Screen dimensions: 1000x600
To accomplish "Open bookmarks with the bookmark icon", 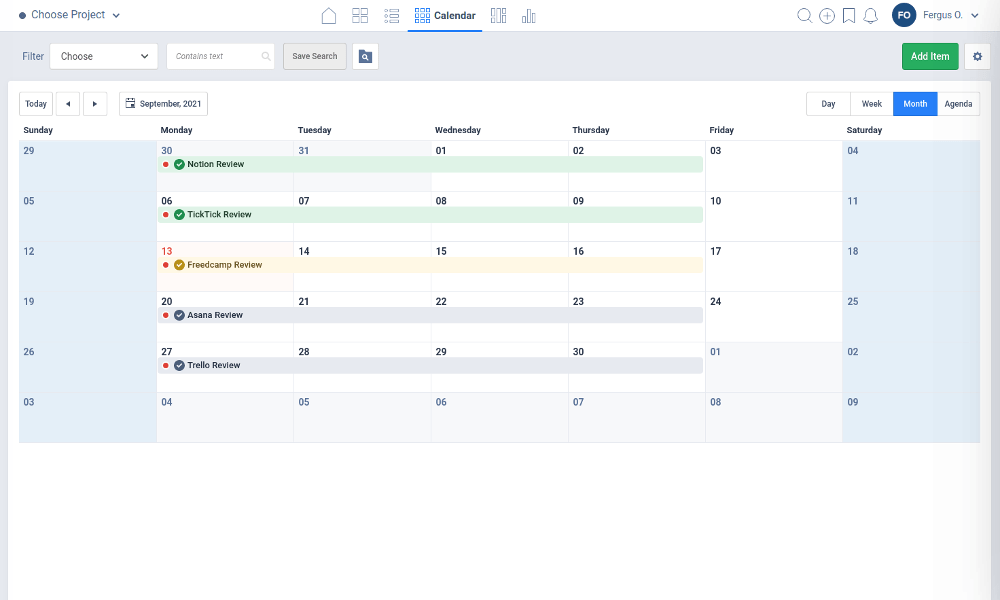I will [849, 15].
